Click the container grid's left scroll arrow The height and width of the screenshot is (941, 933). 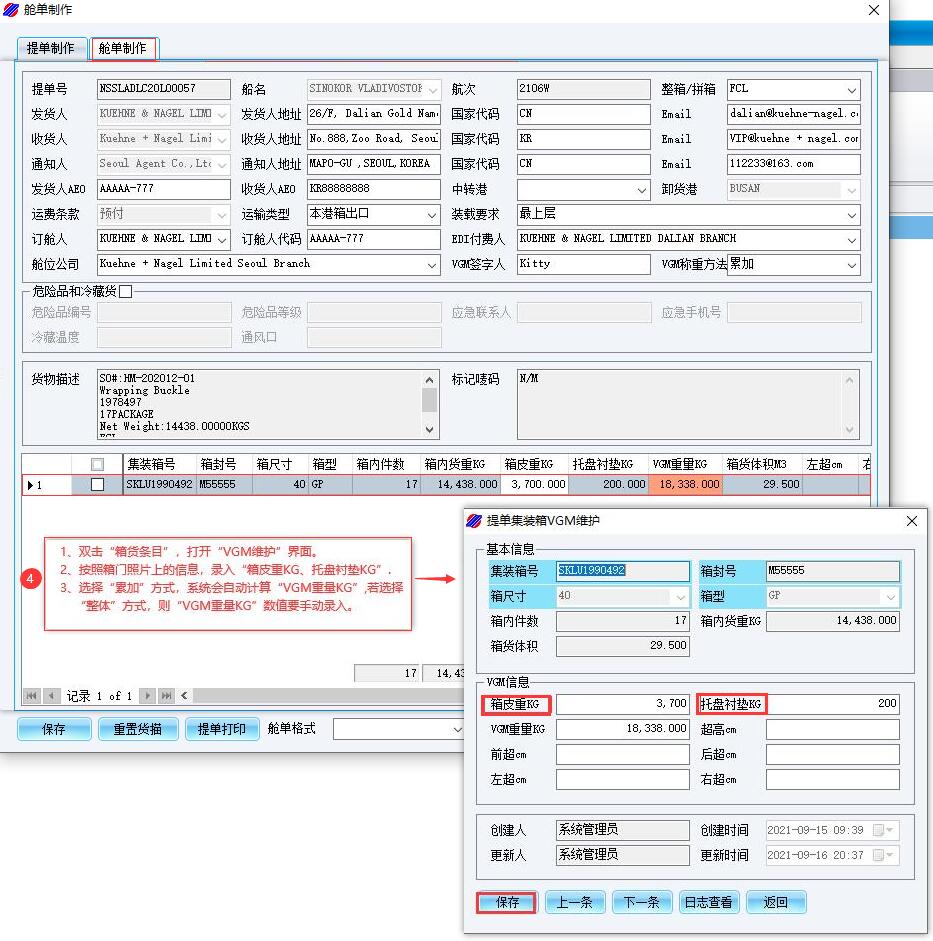pos(185,696)
